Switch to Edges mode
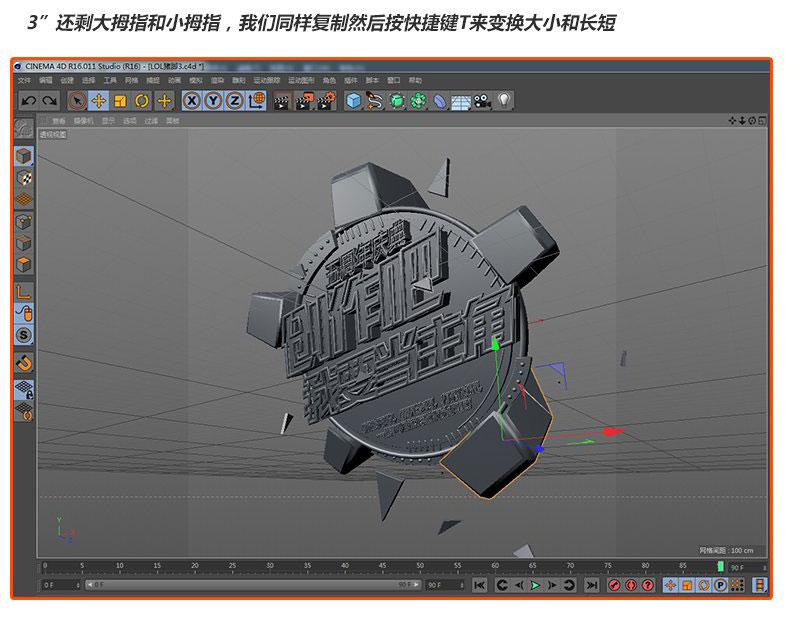The width and height of the screenshot is (800, 638). 23,243
